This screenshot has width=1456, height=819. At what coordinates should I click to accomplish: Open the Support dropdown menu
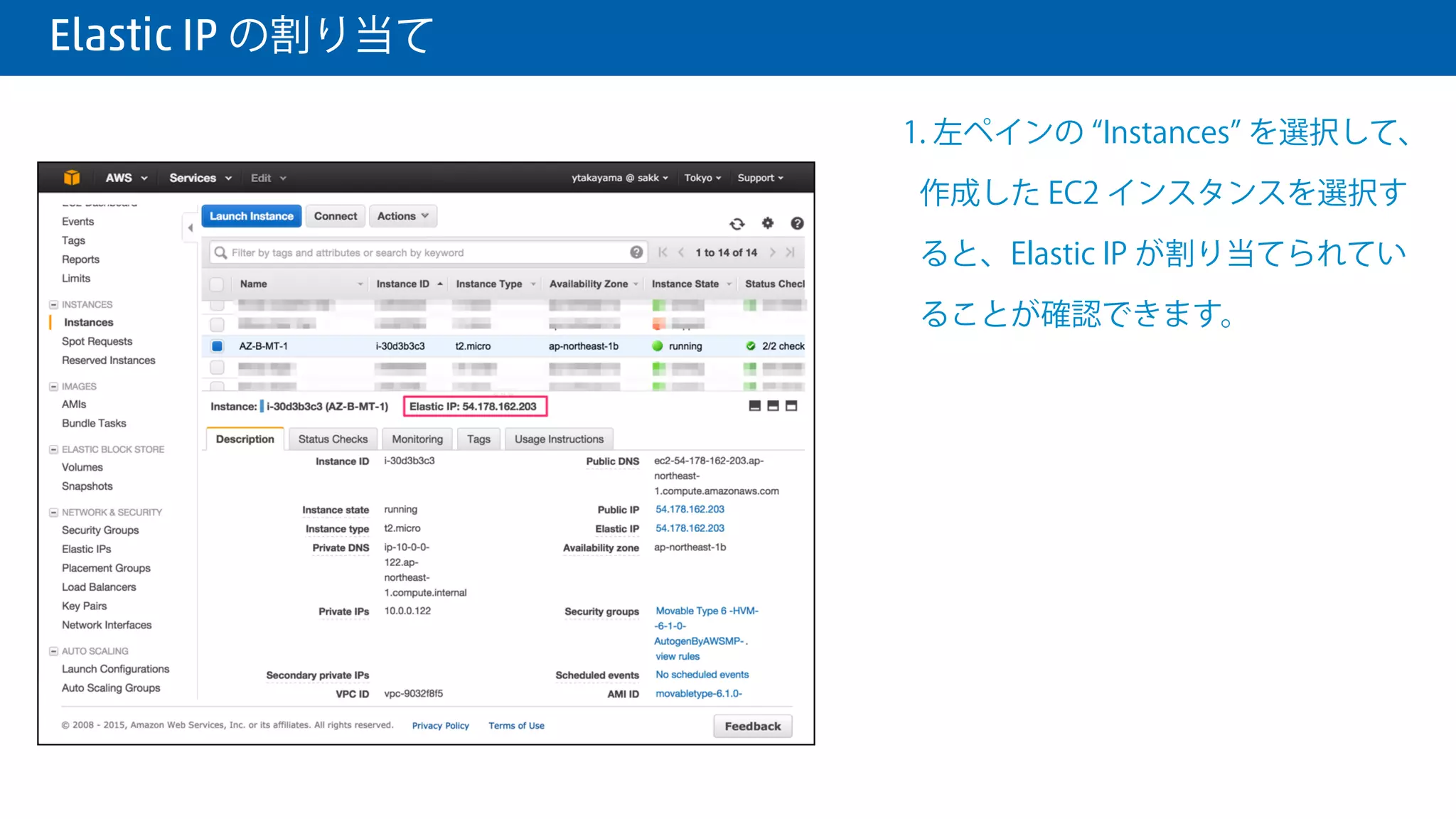pyautogui.click(x=760, y=178)
